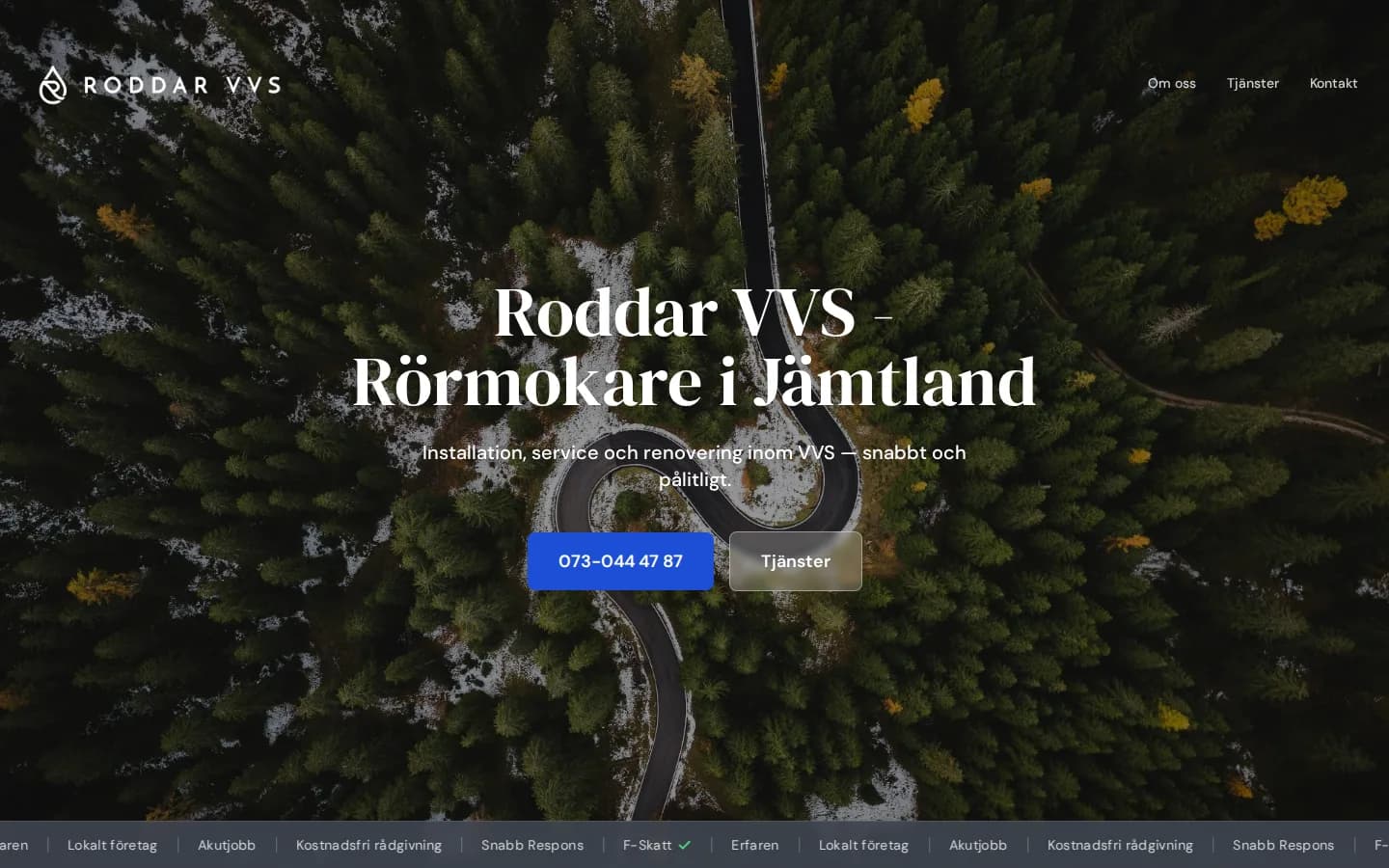Click the Roddar VVS water drop logo
The width and height of the screenshot is (1389, 868).
[x=53, y=85]
